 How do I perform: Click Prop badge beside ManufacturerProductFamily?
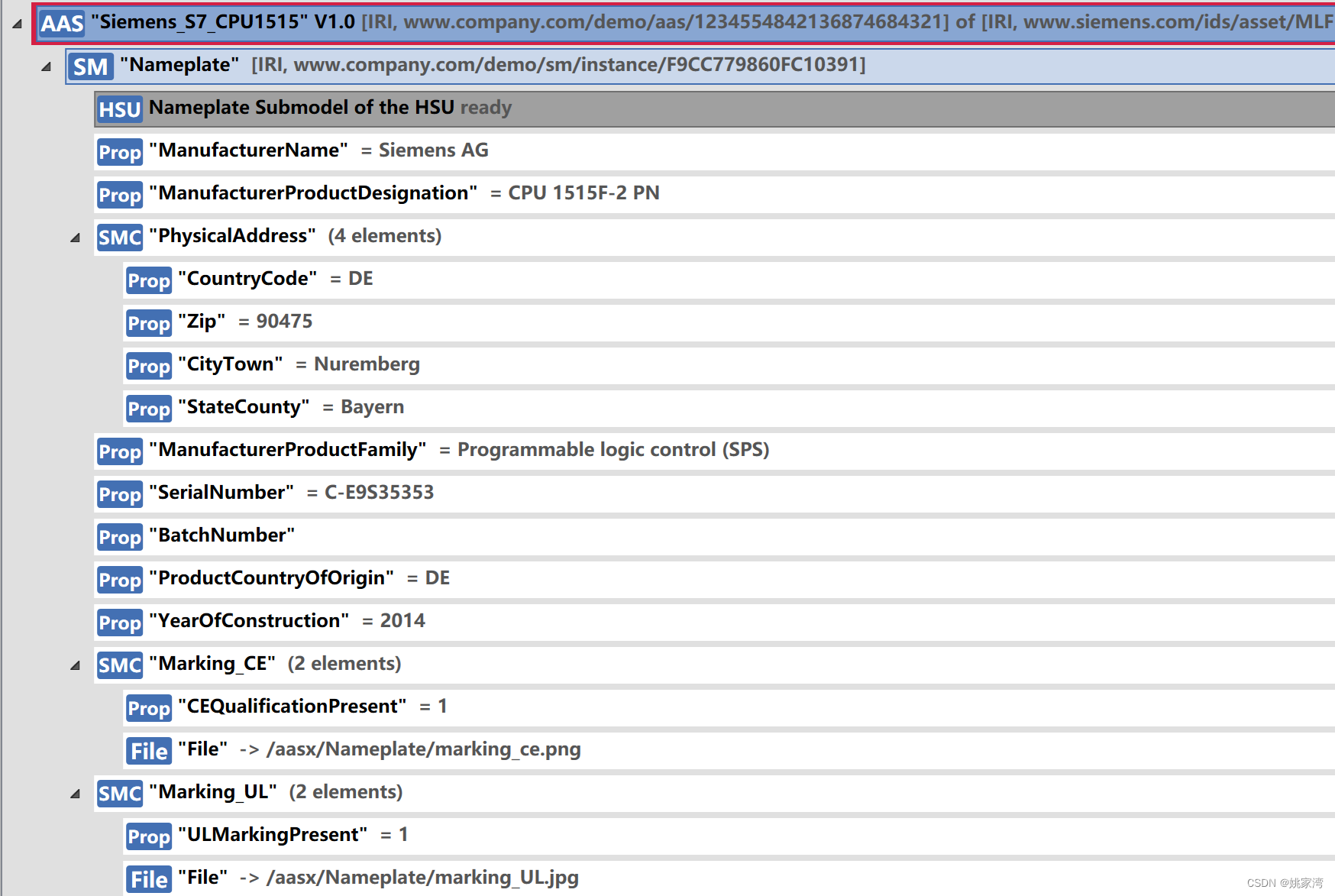(x=120, y=451)
